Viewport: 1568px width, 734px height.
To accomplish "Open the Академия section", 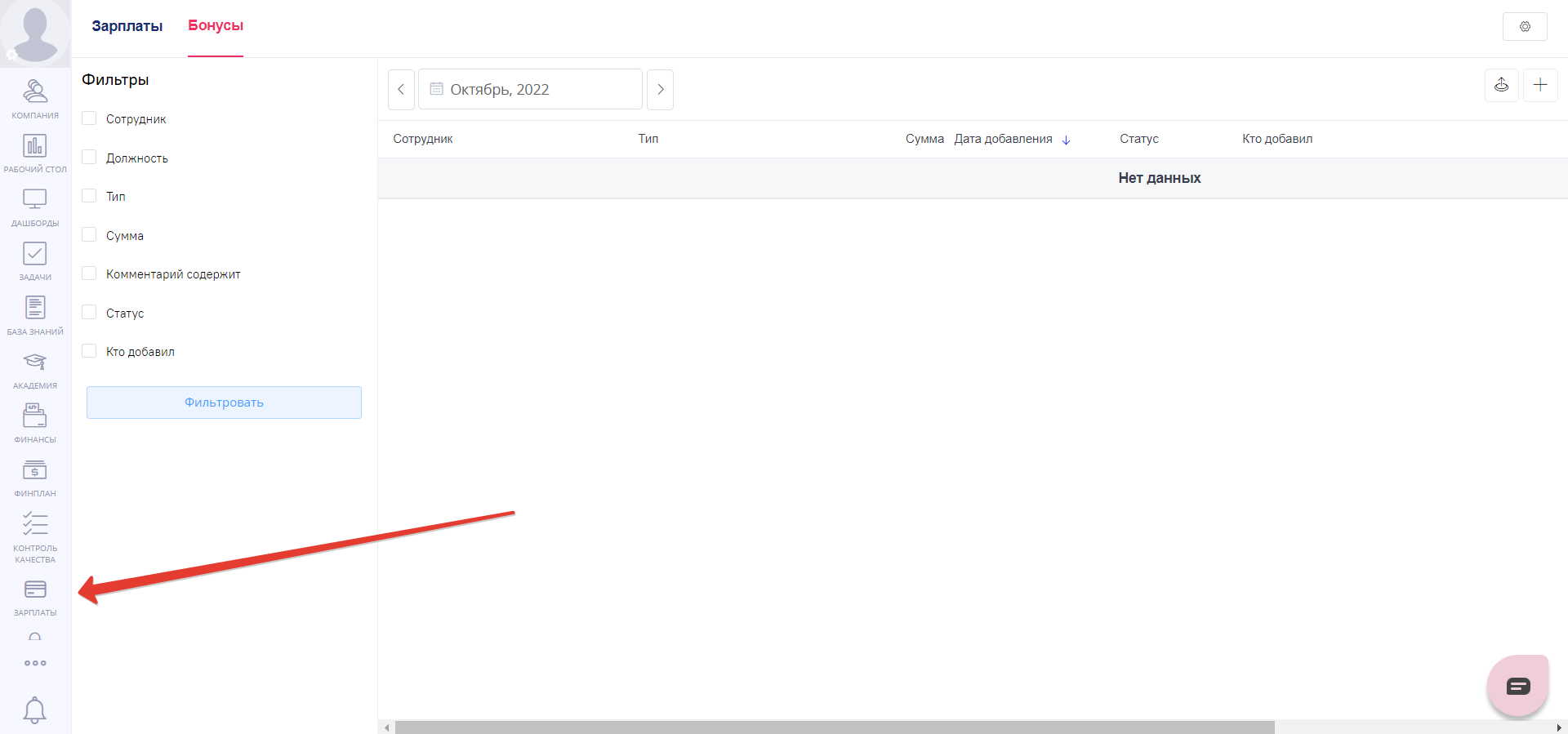I will 35,369.
